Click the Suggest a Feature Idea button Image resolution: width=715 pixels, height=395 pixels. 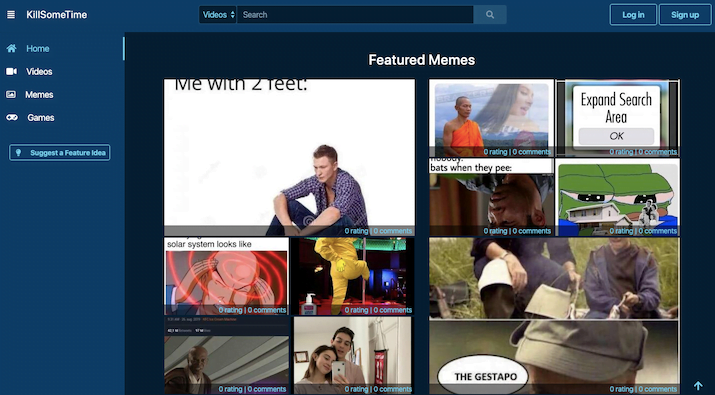[60, 153]
